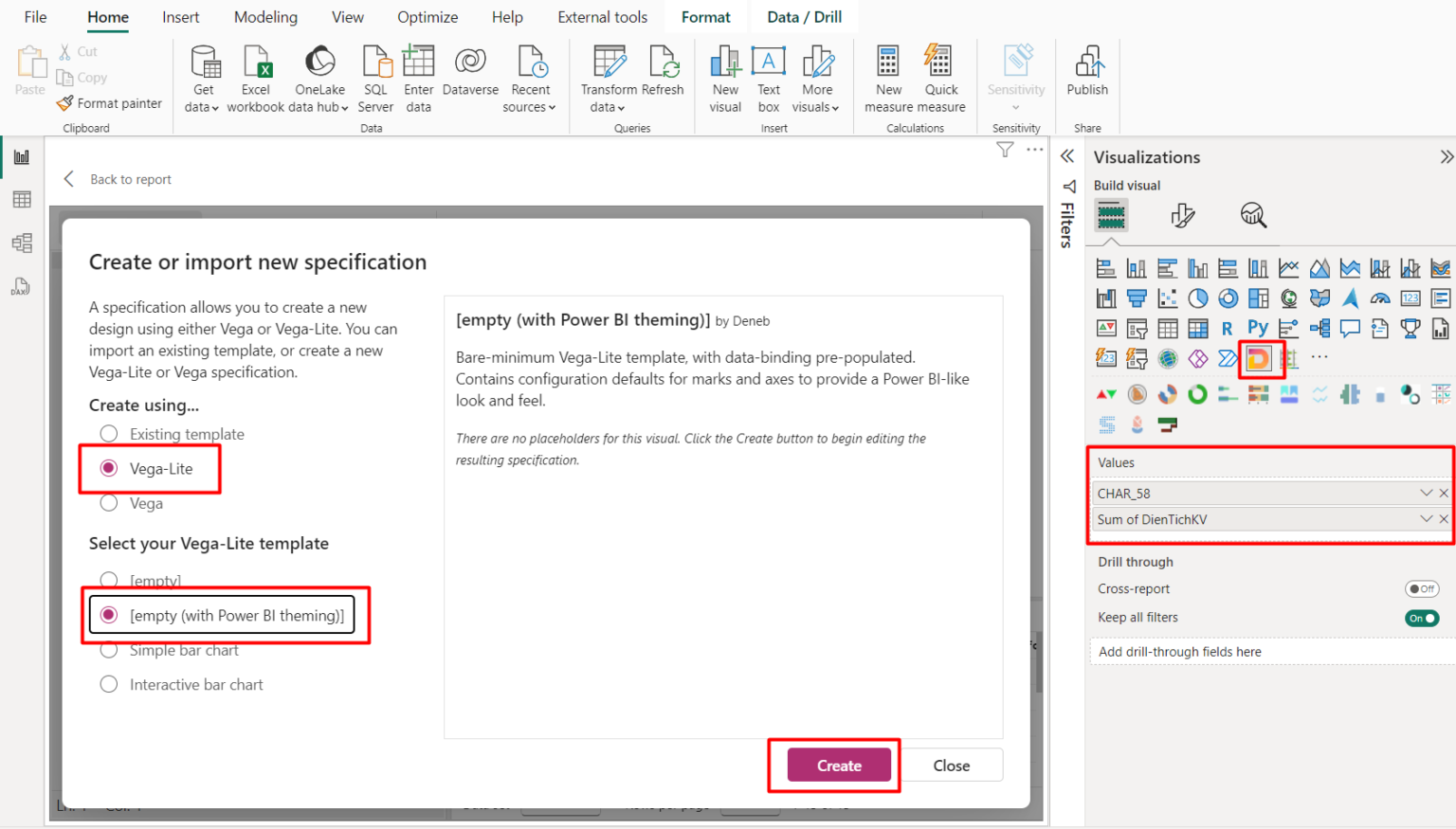1456x829 pixels.
Task: Choose the Python visual icon
Action: tap(1258, 328)
